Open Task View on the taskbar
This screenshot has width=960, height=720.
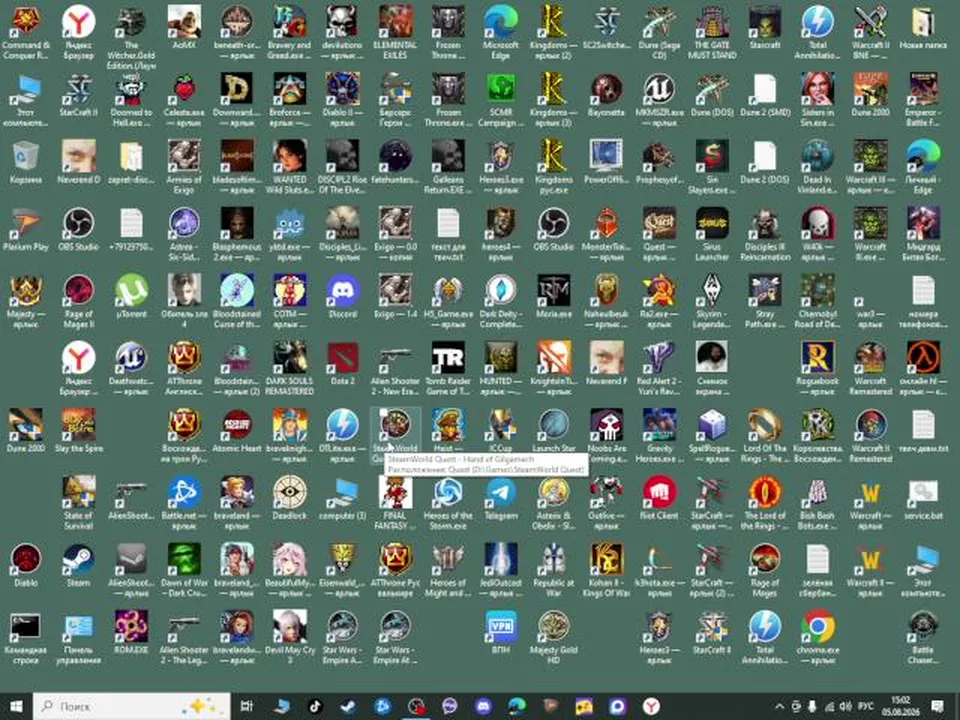coord(247,707)
